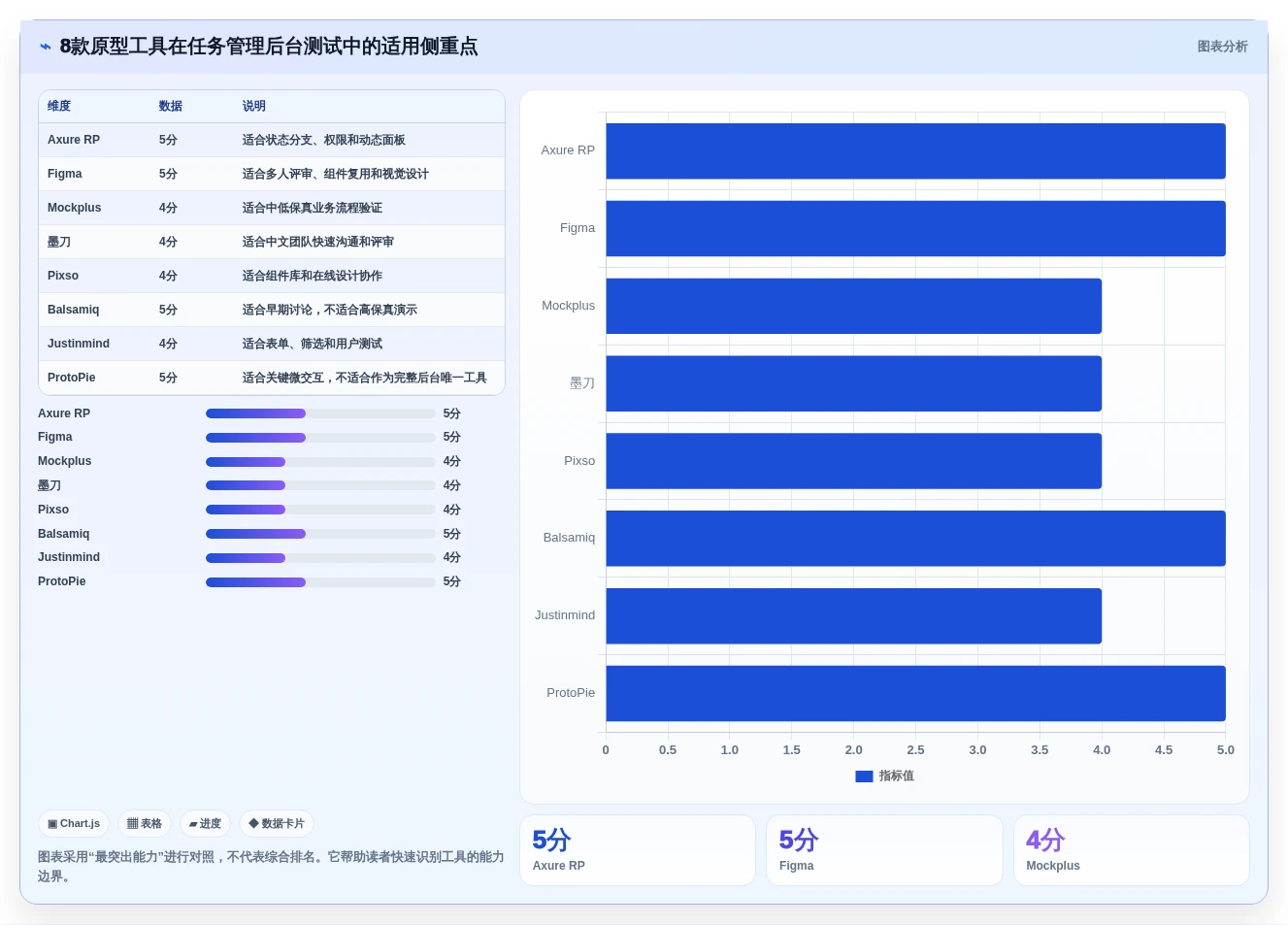Click the Justinmind progress bar
1288x925 pixels.
pyautogui.click(x=320, y=558)
